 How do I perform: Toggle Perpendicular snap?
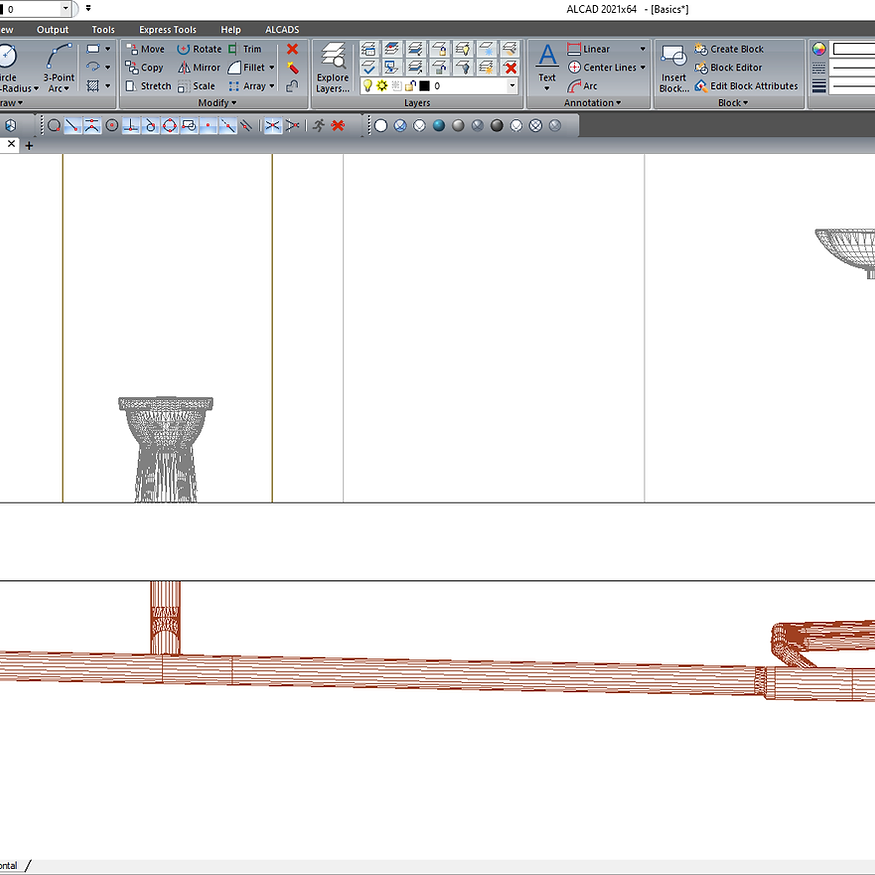(131, 126)
